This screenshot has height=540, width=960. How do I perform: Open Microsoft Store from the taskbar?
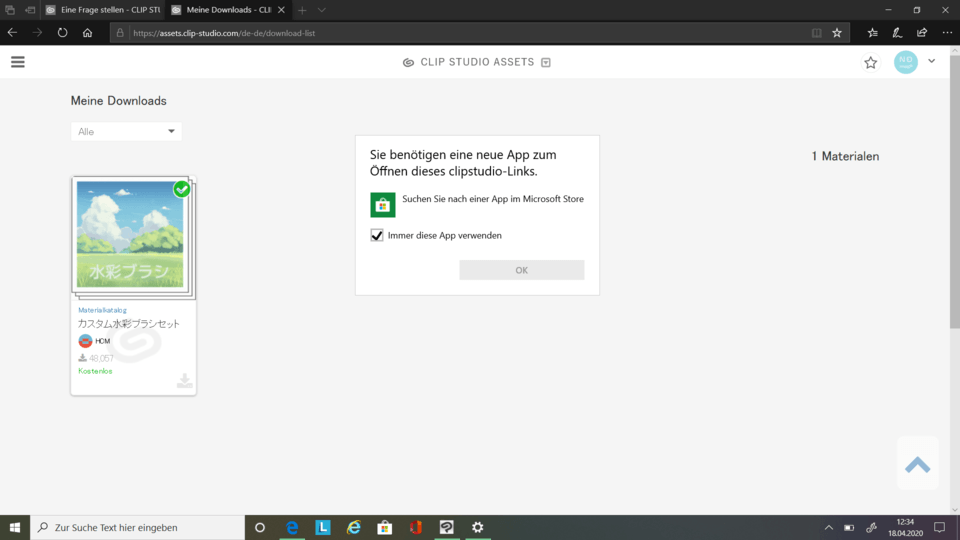384,527
